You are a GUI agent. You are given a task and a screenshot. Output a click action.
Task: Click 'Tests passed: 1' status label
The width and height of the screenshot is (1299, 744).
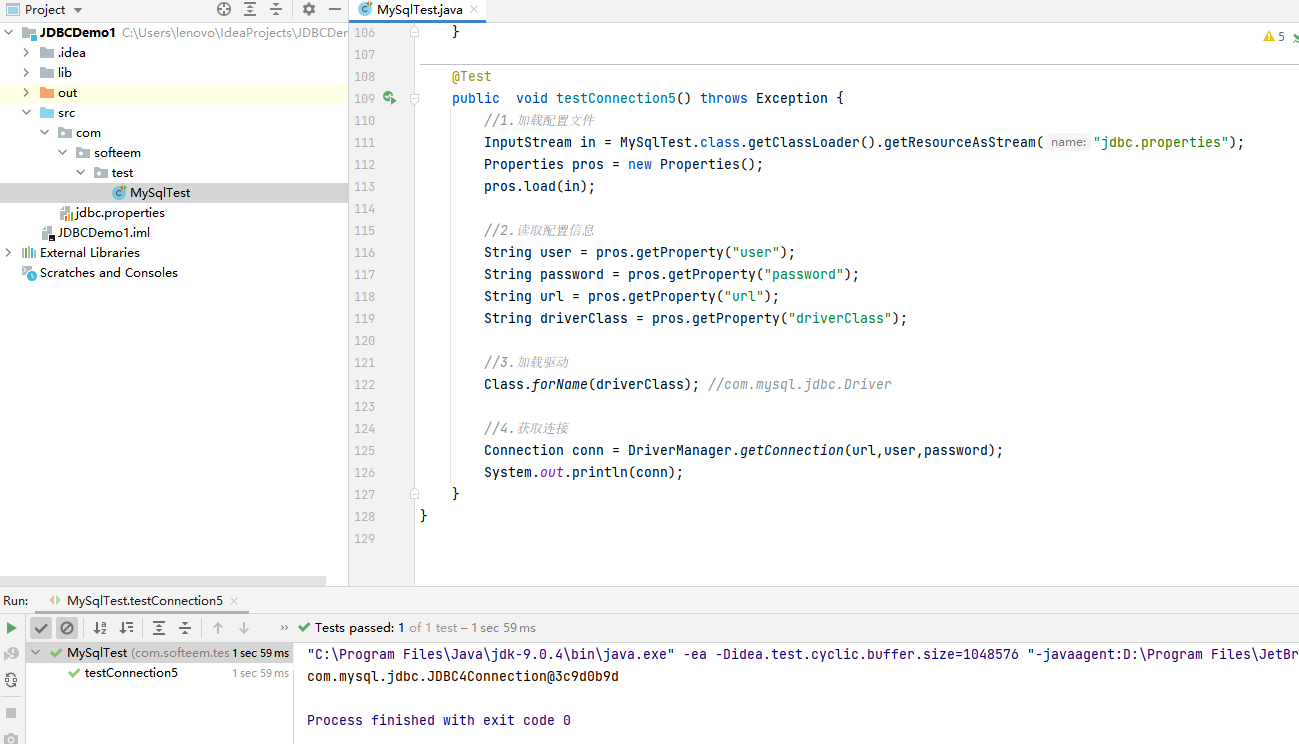pyautogui.click(x=360, y=628)
